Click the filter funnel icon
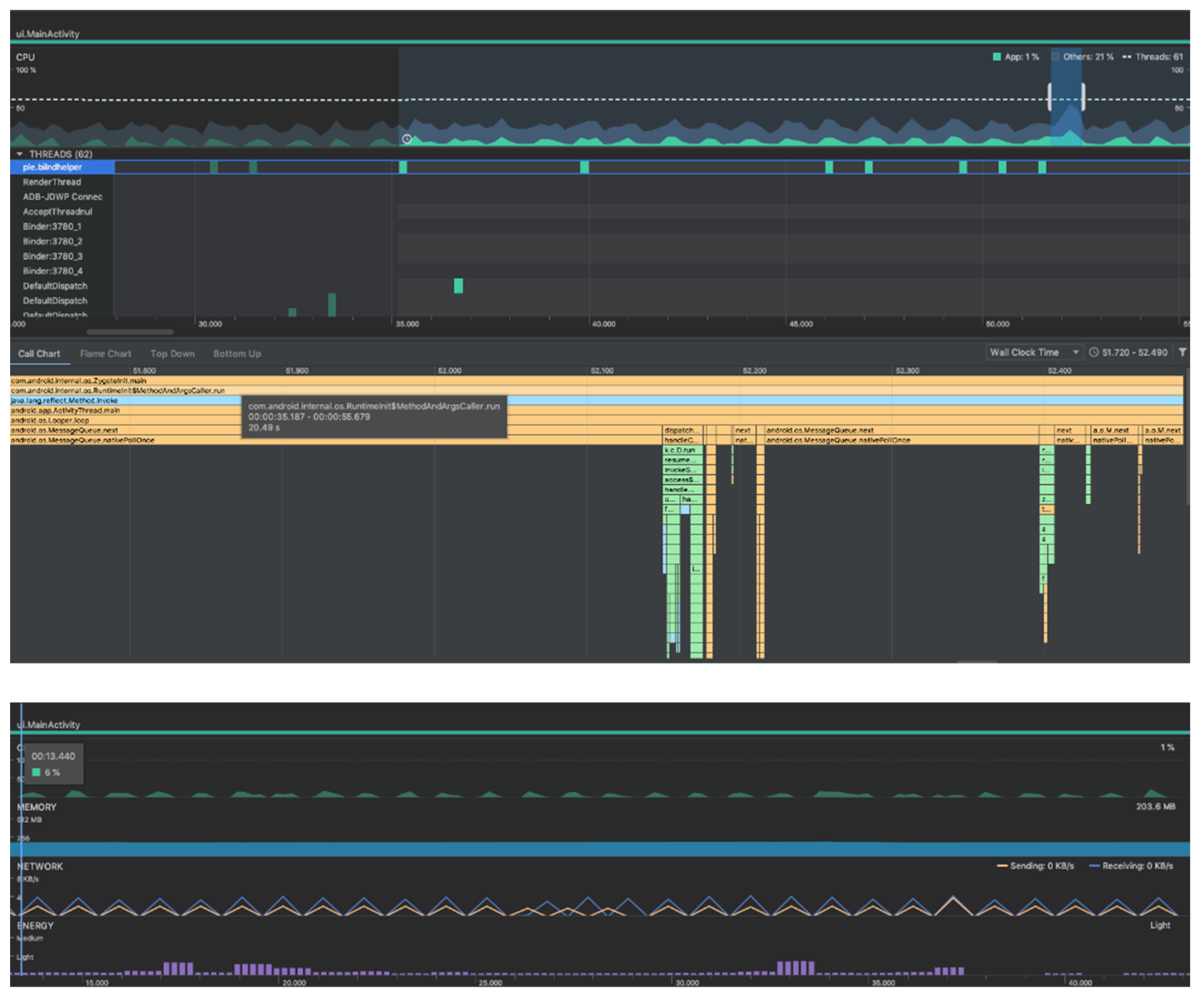The image size is (1204, 999). click(x=1182, y=352)
